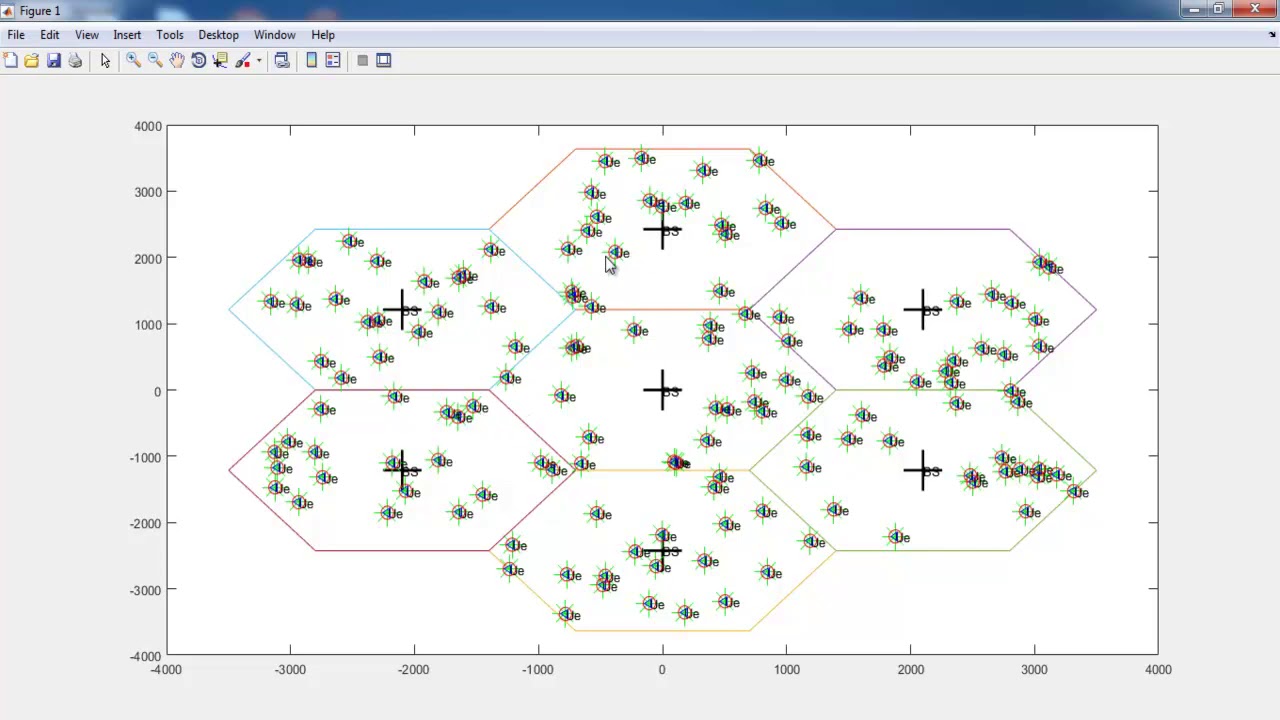Activate the Zoom Out tool

pyautogui.click(x=155, y=61)
